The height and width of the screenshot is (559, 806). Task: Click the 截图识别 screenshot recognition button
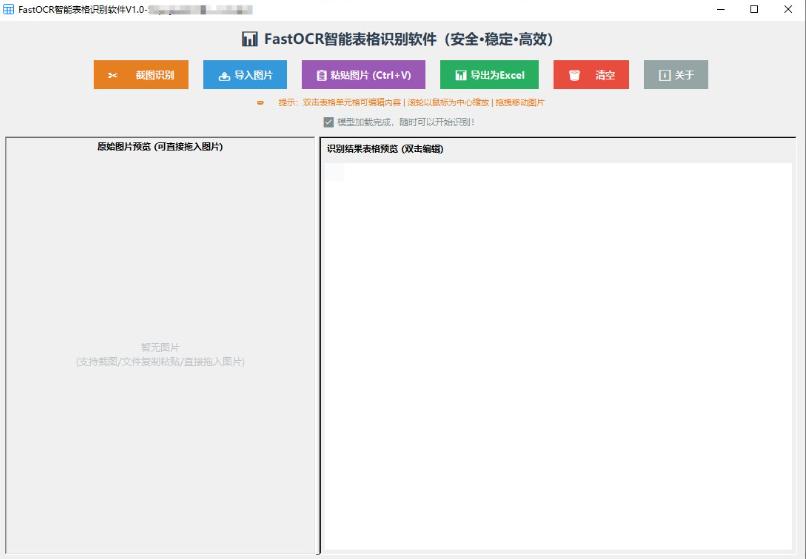[141, 75]
